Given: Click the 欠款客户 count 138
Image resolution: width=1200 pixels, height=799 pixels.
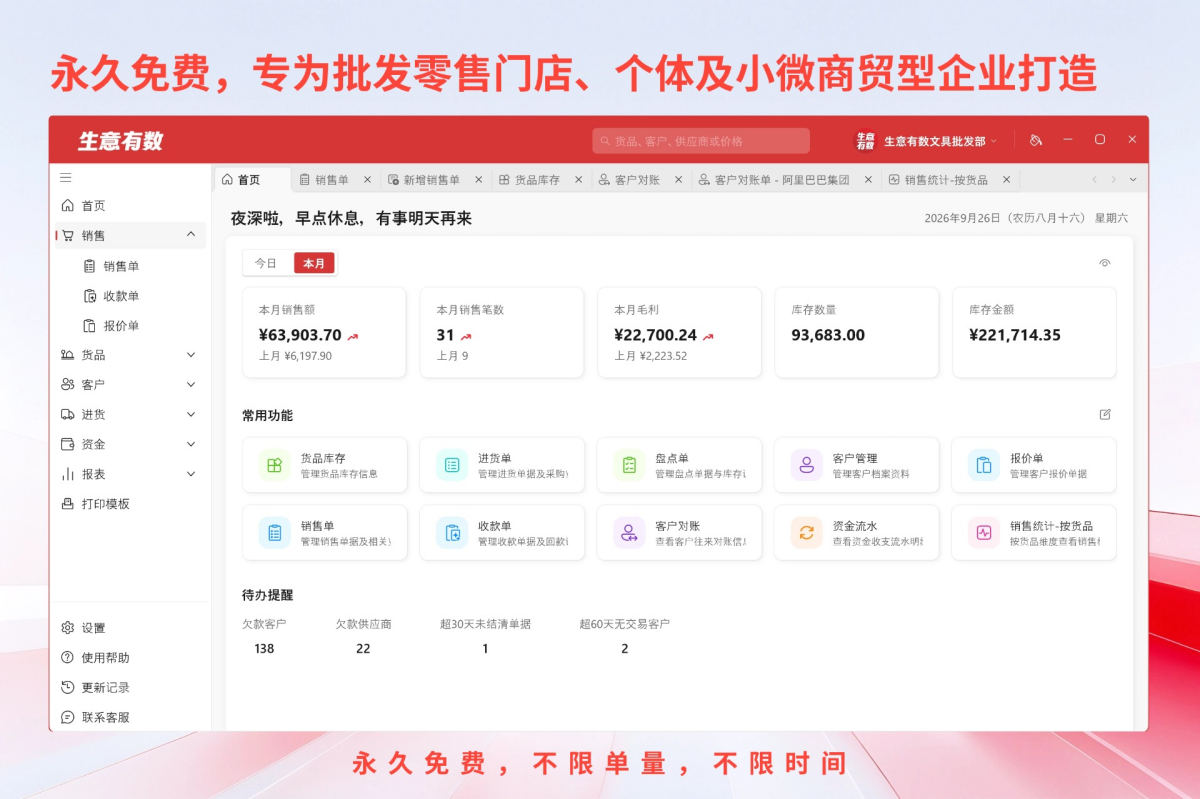Looking at the screenshot, I should pos(264,649).
